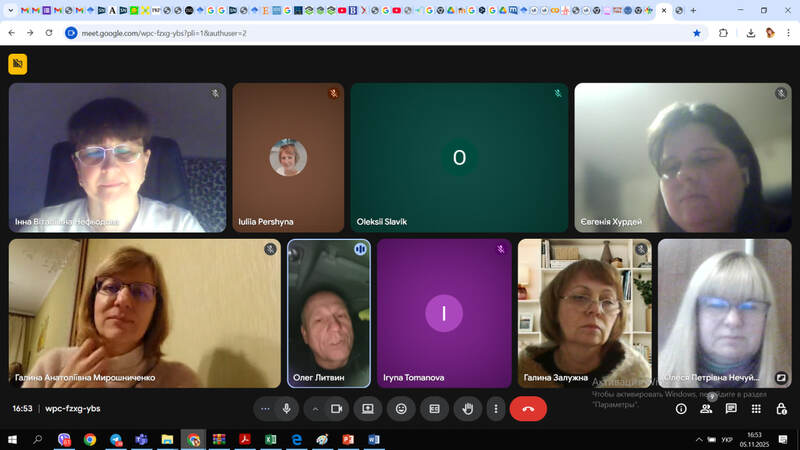The height and width of the screenshot is (450, 800).
Task: Open the activities panel icon
Action: tap(756, 408)
